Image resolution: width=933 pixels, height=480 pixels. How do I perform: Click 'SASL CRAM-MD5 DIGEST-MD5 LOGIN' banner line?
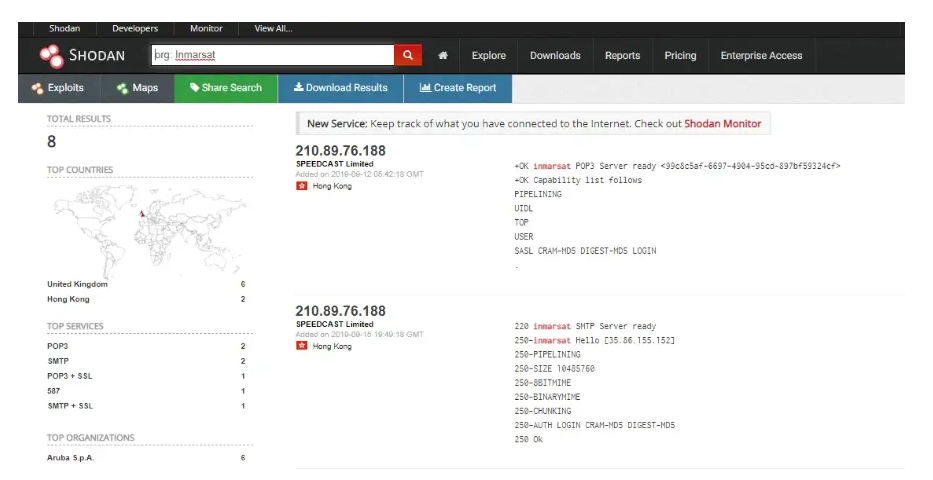click(x=585, y=251)
